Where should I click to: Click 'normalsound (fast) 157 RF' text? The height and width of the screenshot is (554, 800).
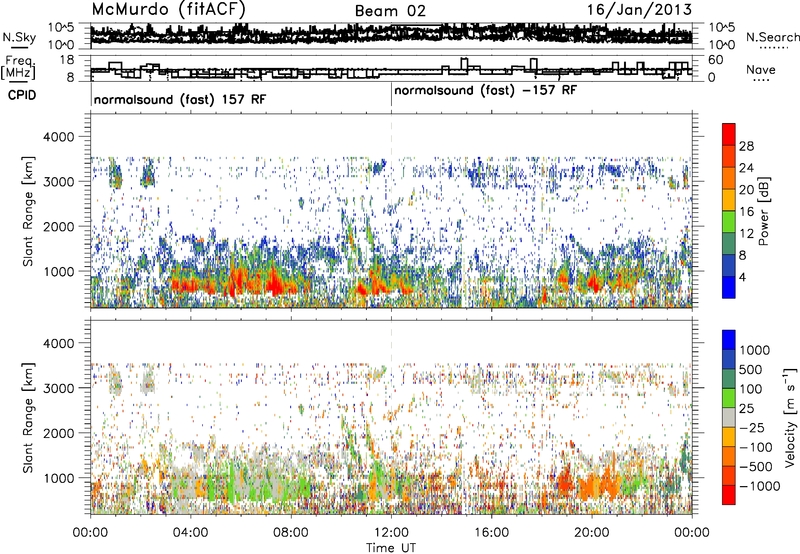tap(180, 99)
